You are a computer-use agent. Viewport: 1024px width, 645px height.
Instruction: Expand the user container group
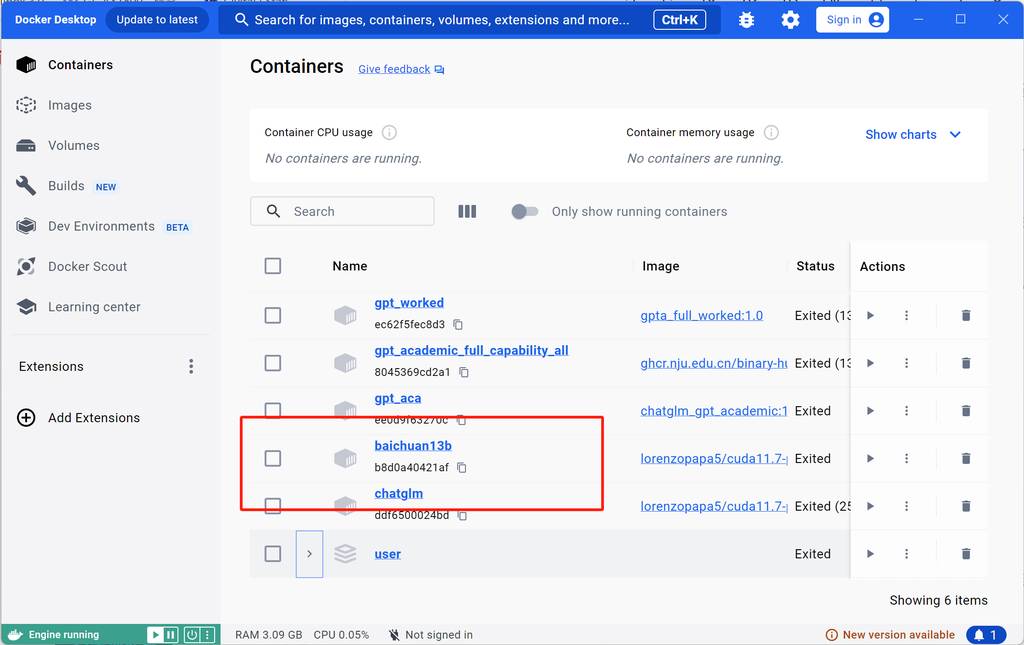[309, 554]
